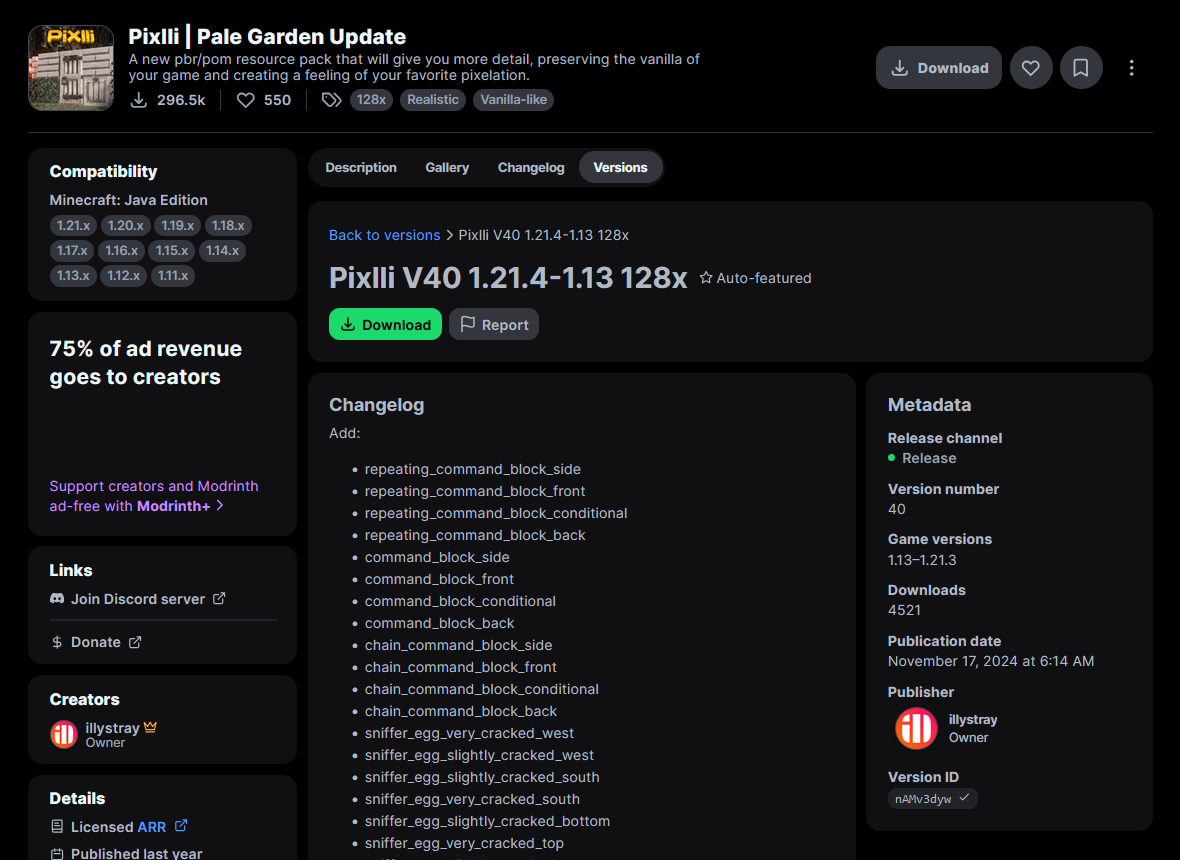1180x860 pixels.
Task: Click publisher illystray avatar in Metadata
Action: (x=916, y=728)
